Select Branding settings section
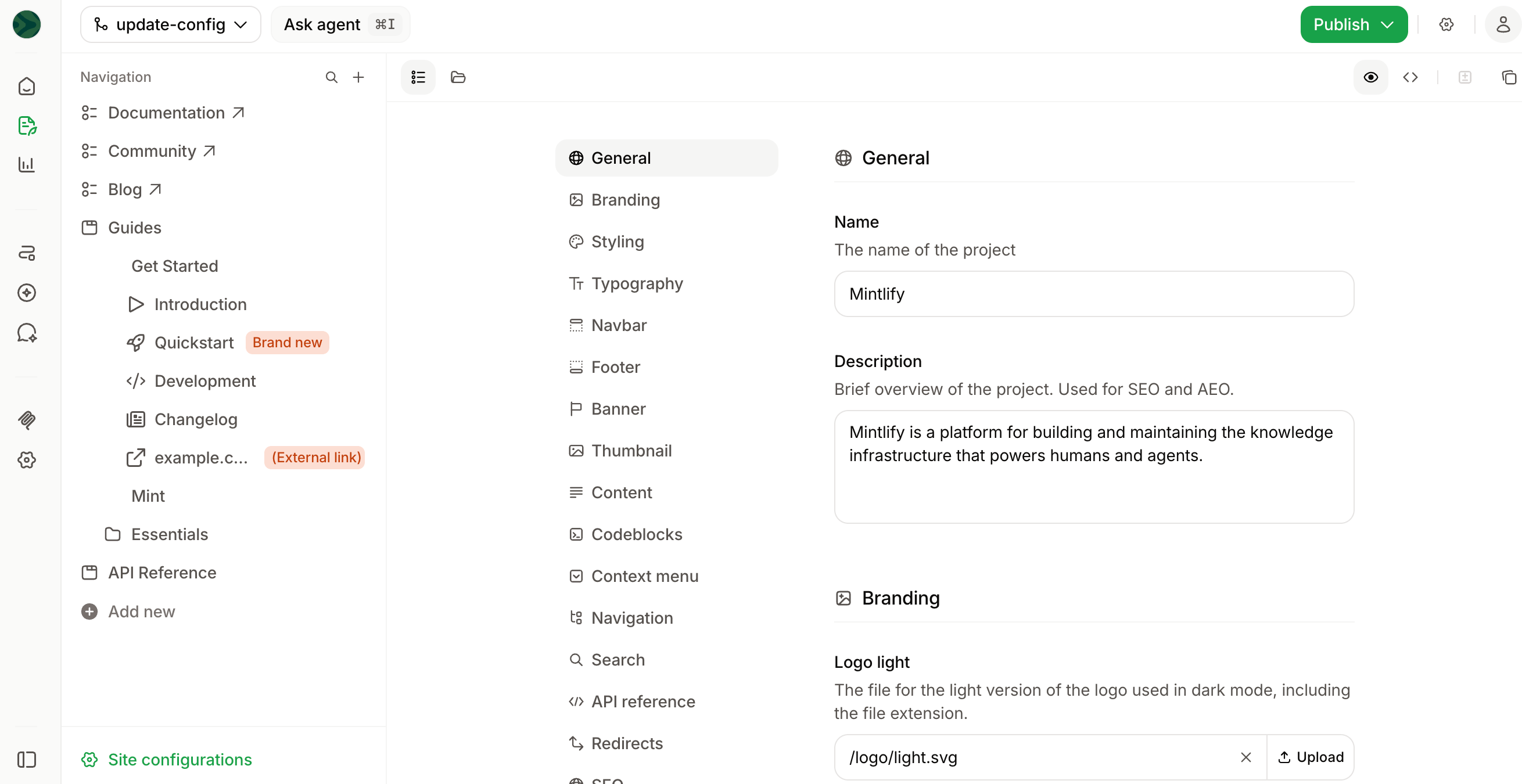Viewport: 1522px width, 784px height. (x=666, y=200)
